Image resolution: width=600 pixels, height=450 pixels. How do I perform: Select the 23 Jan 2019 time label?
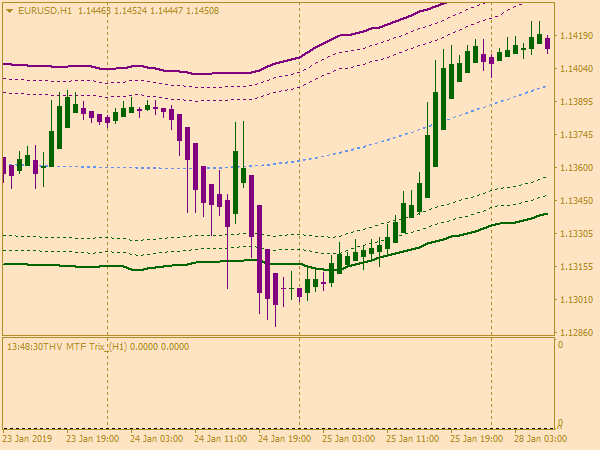pos(27,438)
